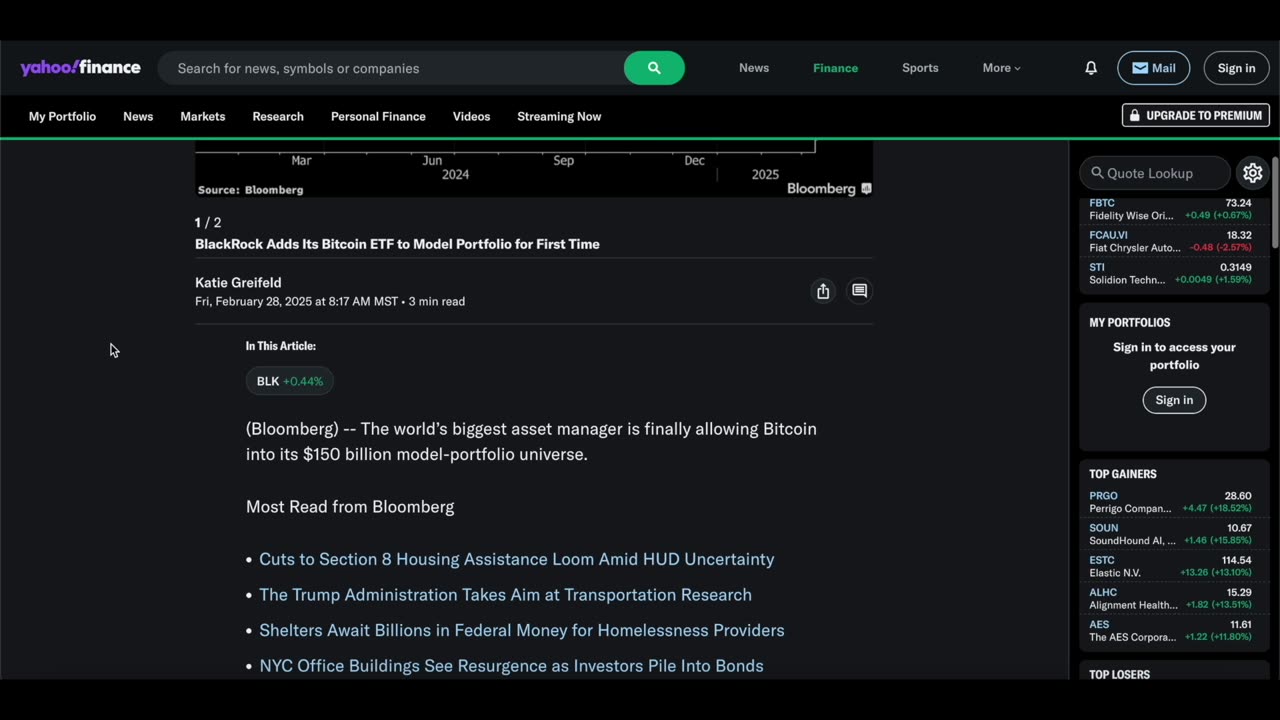
Task: Select Finance in top navigation
Action: 835,68
